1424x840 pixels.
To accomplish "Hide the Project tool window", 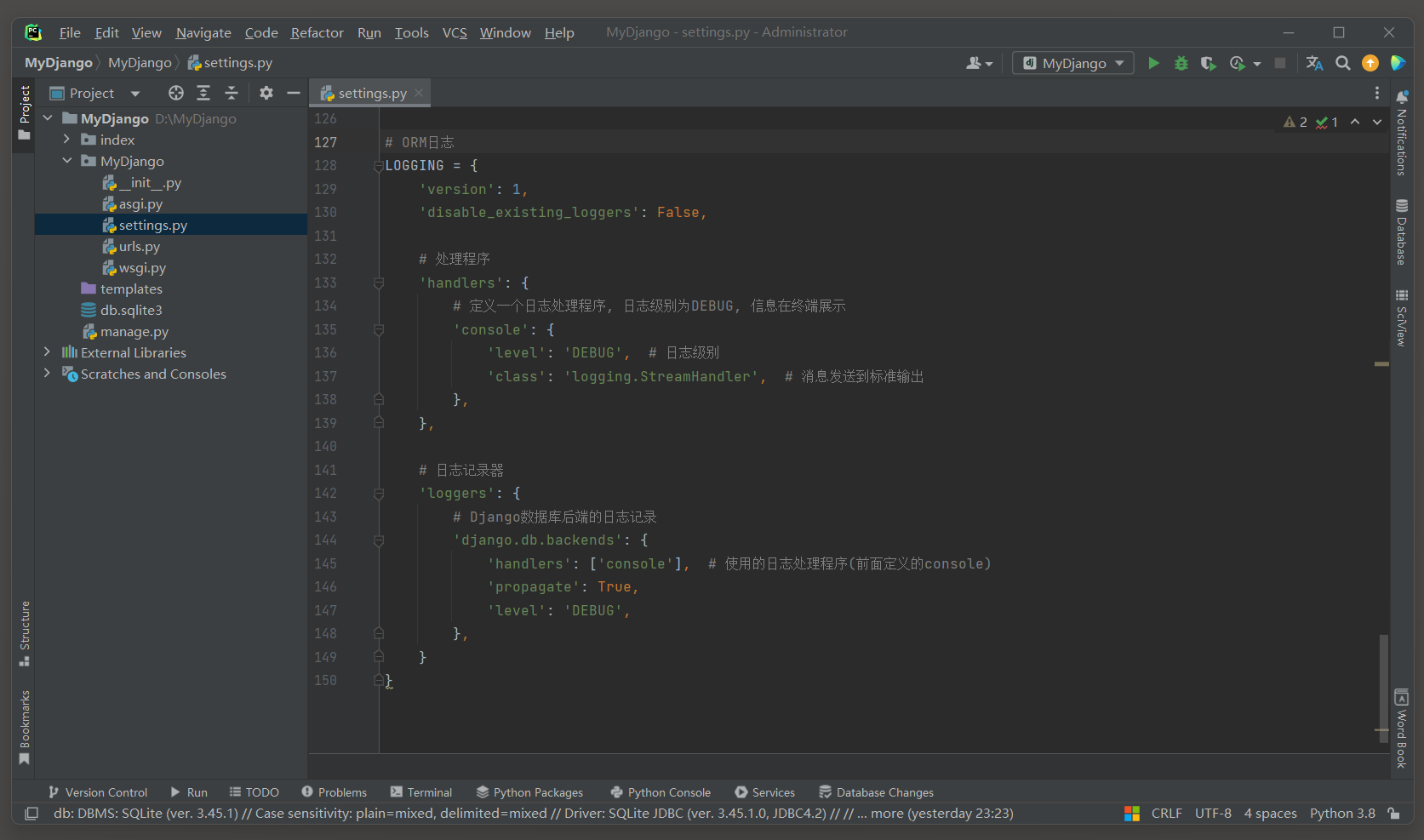I will coord(294,93).
